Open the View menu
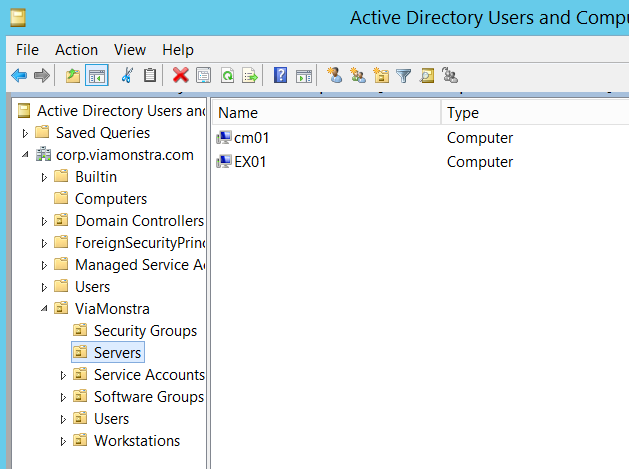 129,49
